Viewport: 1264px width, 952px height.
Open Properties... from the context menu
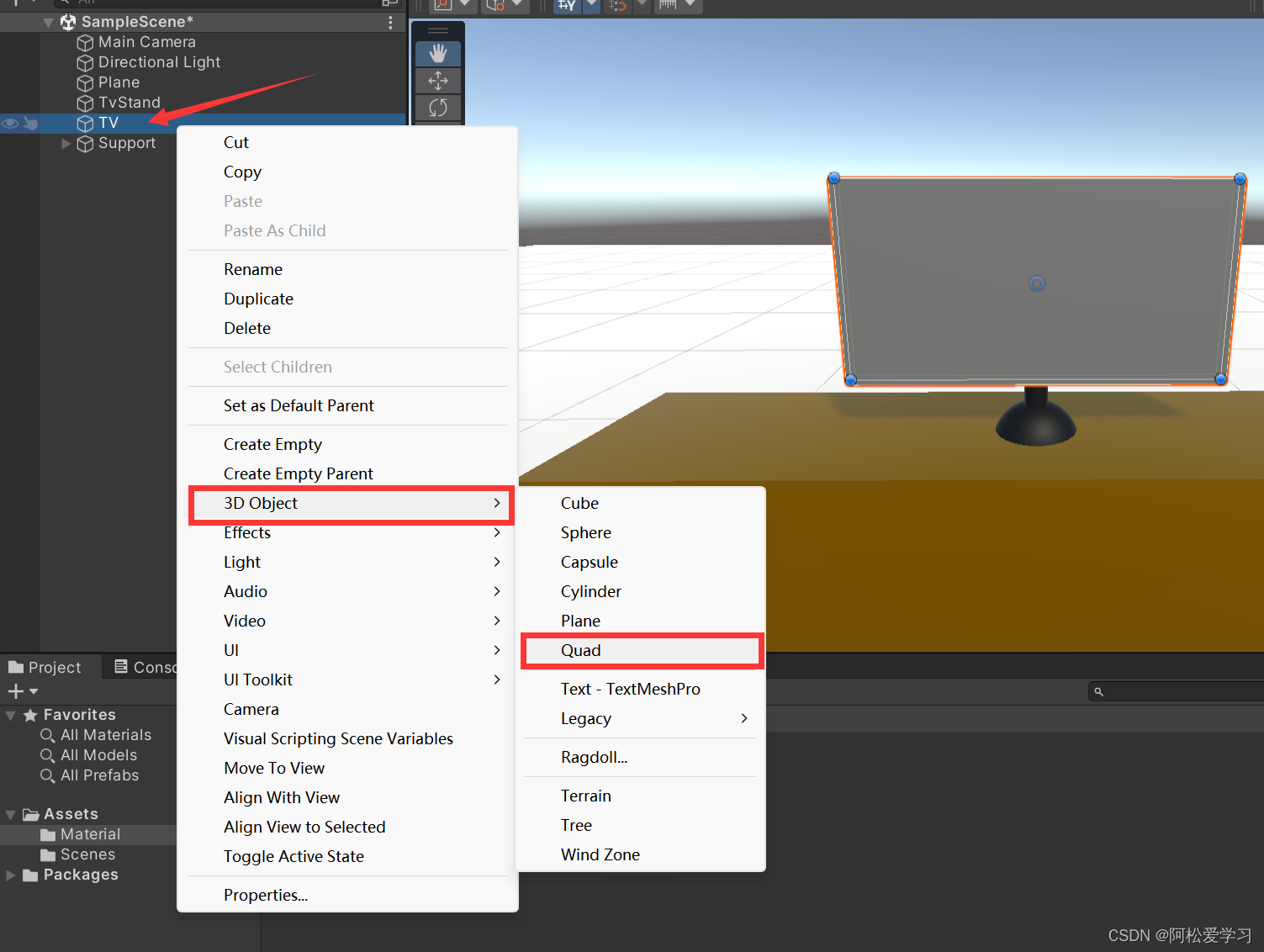tap(347, 895)
